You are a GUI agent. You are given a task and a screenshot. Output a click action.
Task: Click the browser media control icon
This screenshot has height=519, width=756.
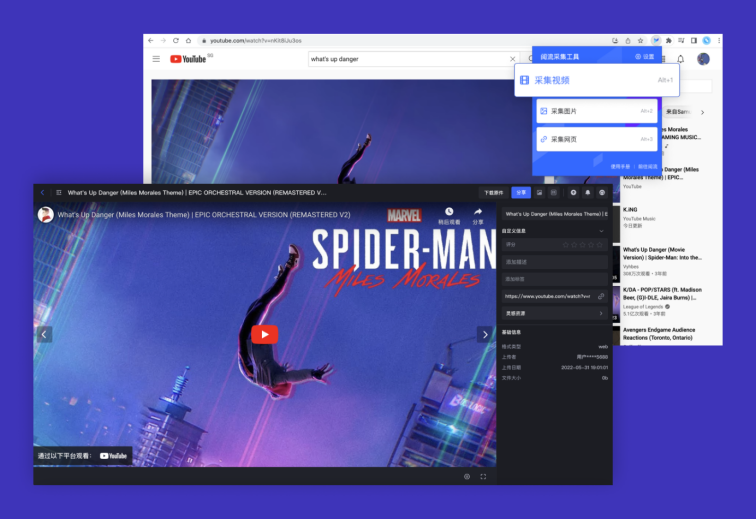click(681, 41)
